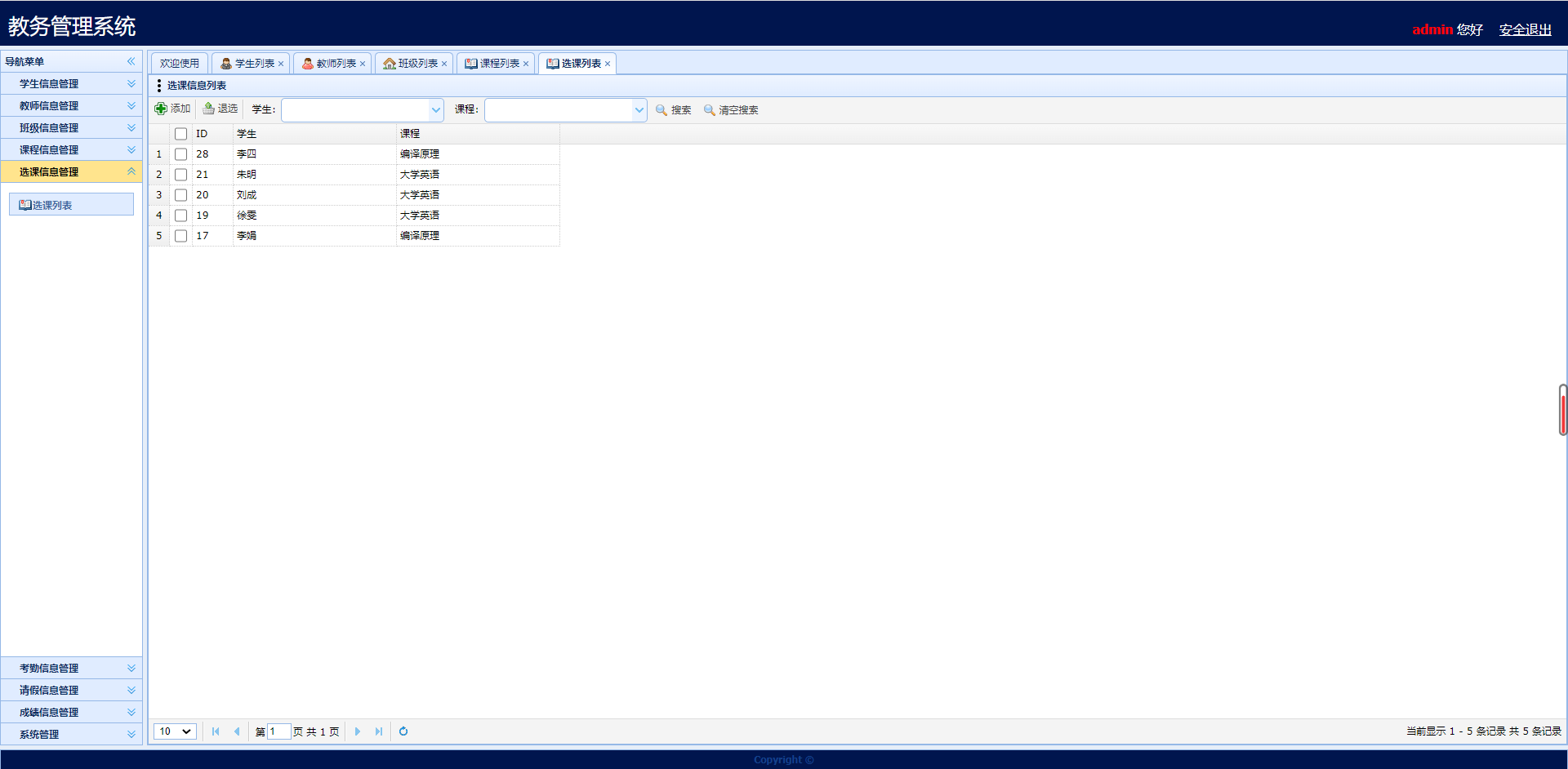Image resolution: width=1568 pixels, height=769 pixels.
Task: Switch to the 欢迎使用 tab
Action: tap(180, 64)
